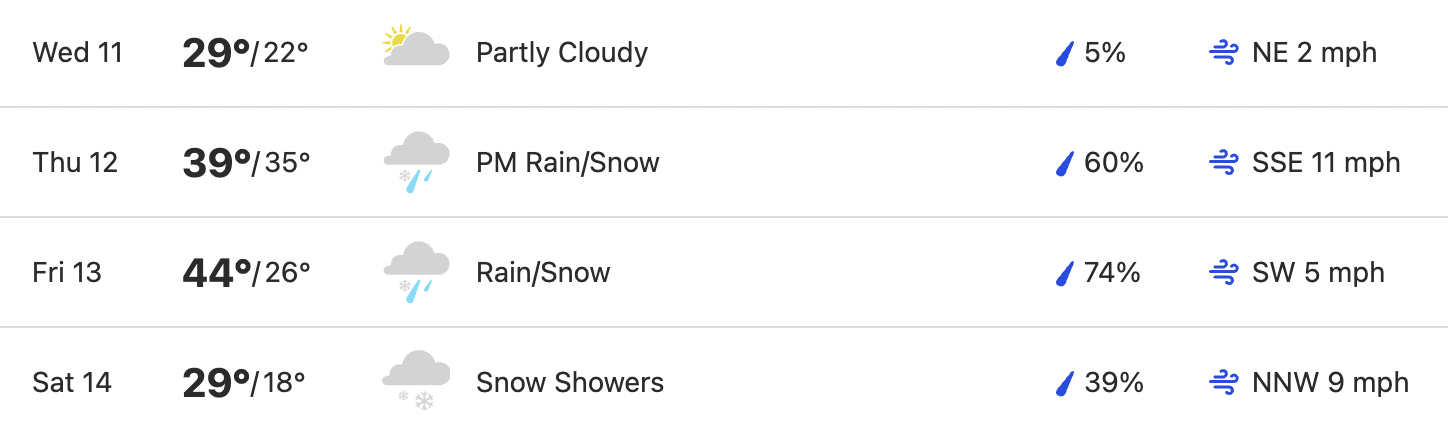Expand the Wed 11 forecast row

(724, 53)
